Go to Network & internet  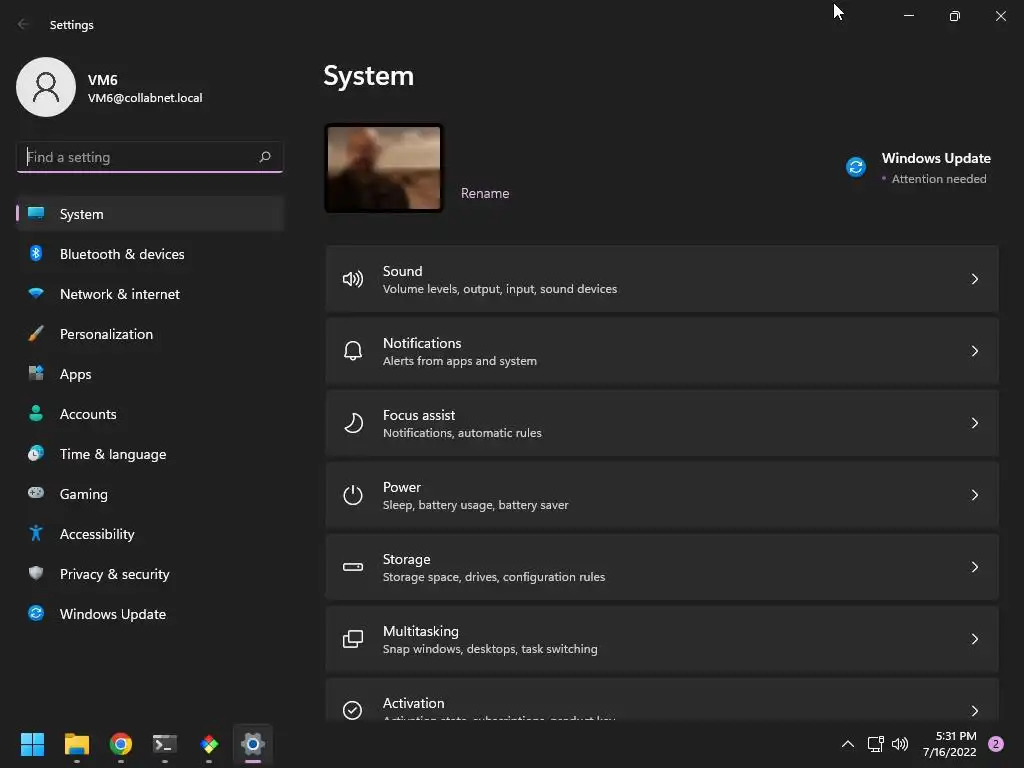150,294
